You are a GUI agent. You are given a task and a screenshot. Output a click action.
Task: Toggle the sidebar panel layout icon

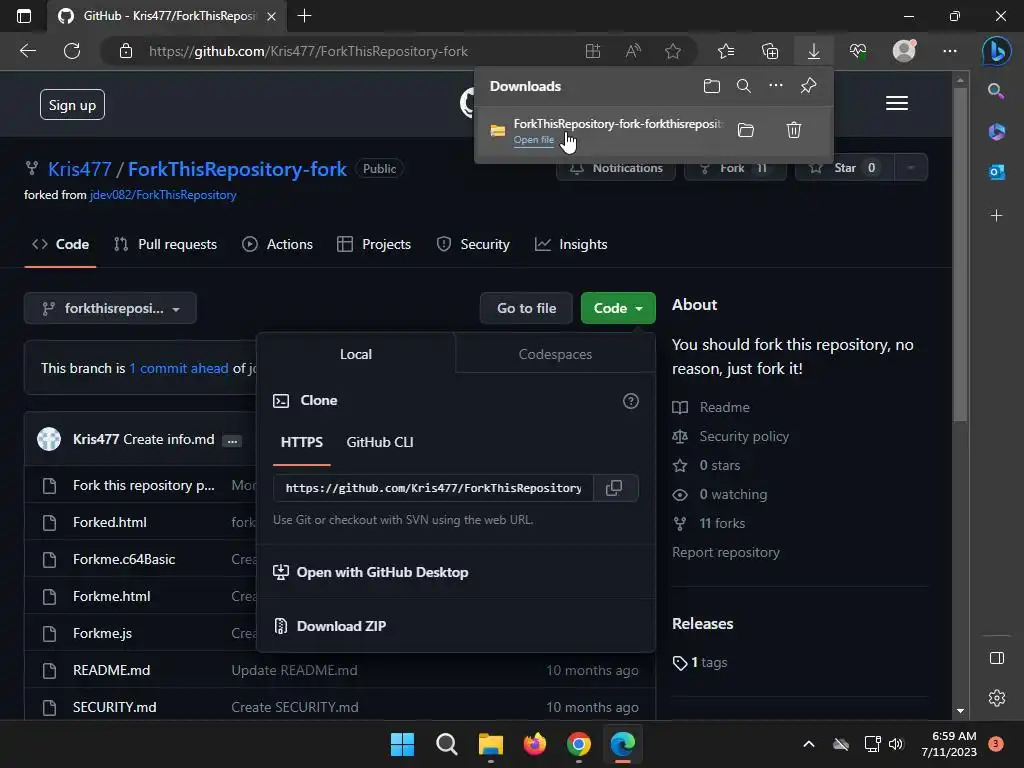pos(997,658)
